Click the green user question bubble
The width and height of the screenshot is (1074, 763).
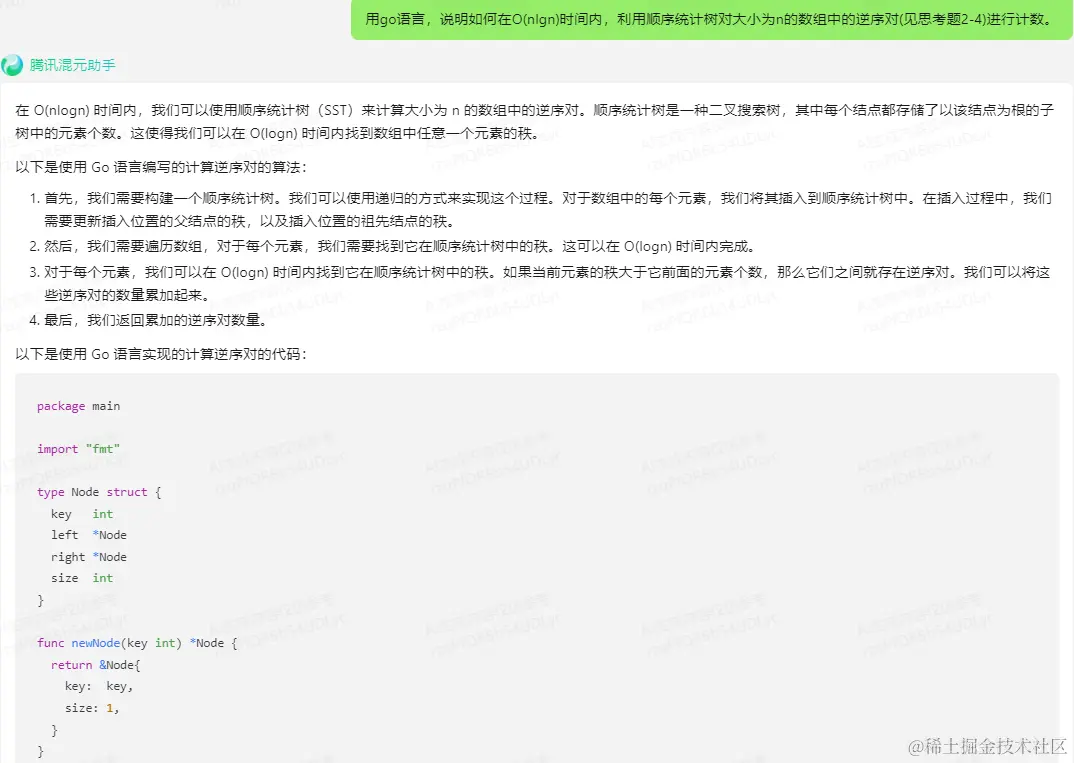pos(706,21)
